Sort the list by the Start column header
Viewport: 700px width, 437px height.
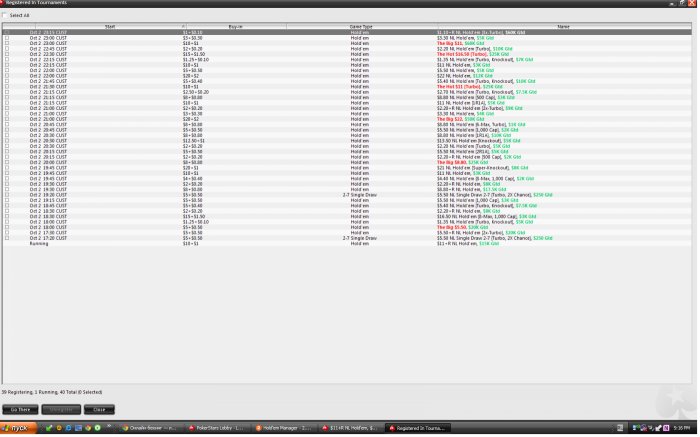(x=110, y=27)
